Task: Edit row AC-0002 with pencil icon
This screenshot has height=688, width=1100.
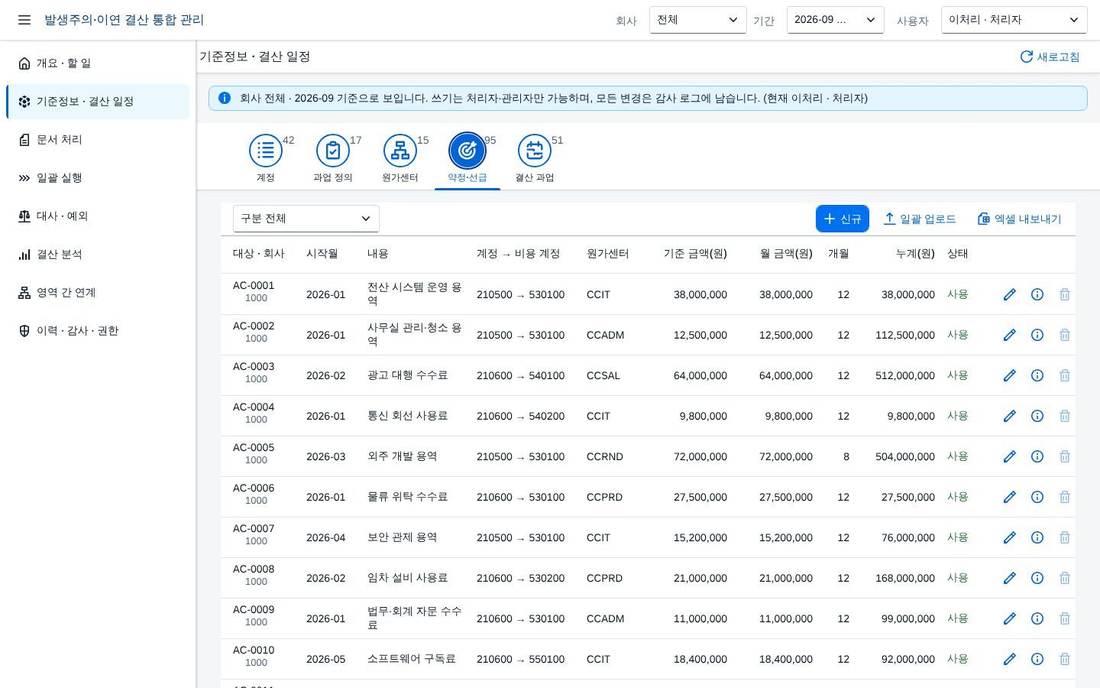Action: 1010,335
